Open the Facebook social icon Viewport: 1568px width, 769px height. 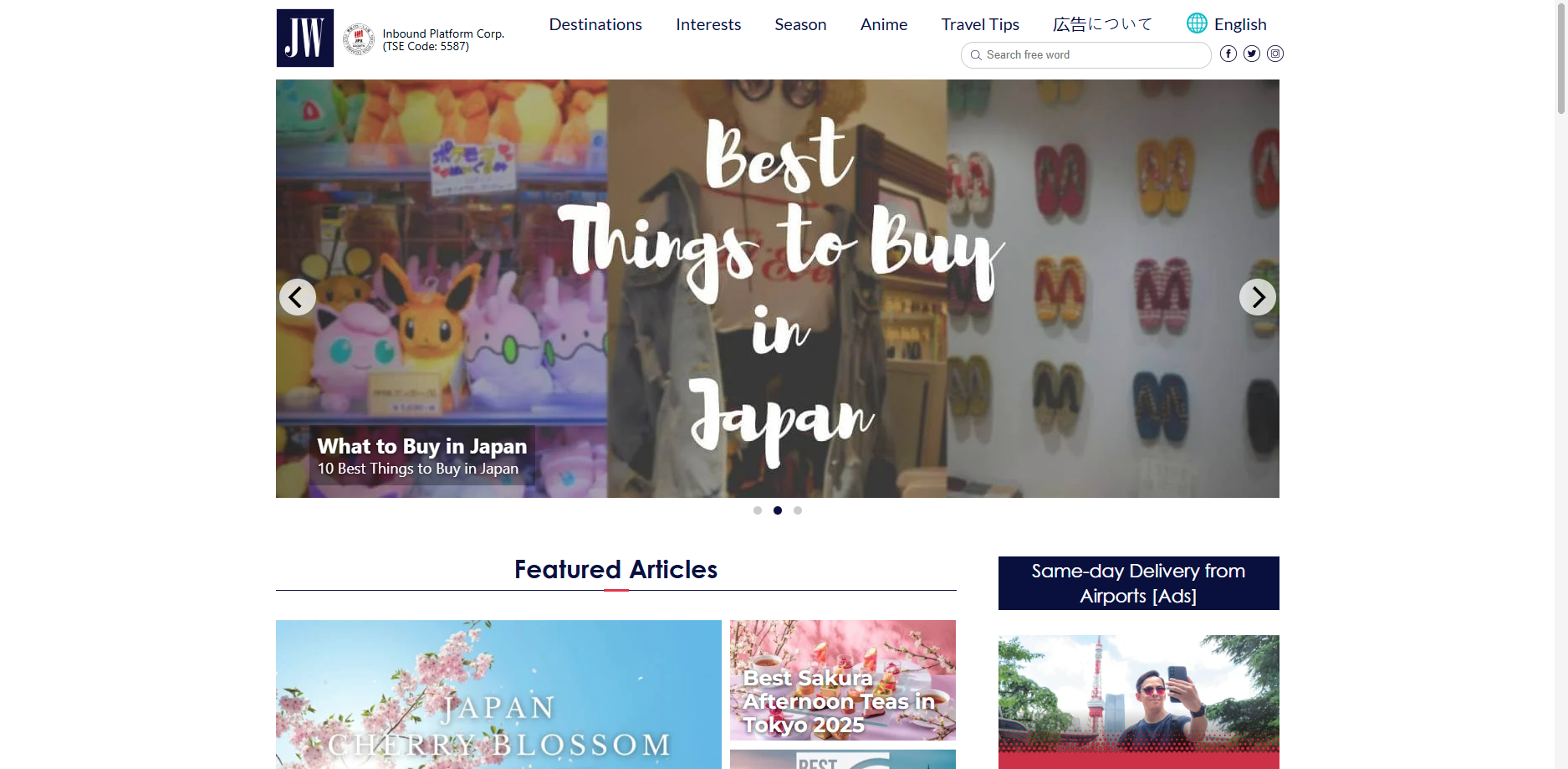coord(1228,54)
